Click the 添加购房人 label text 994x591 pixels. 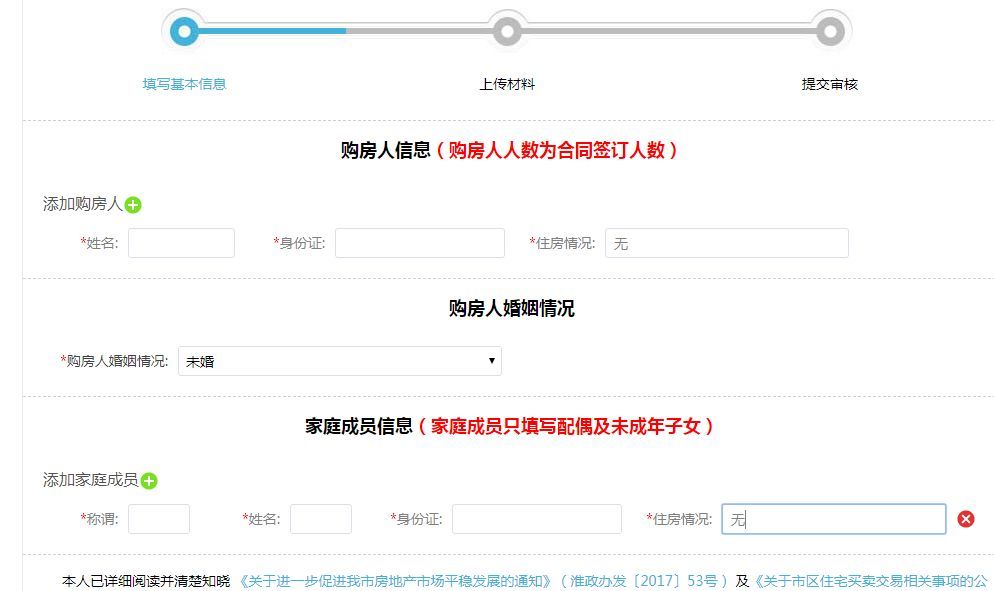(82, 204)
